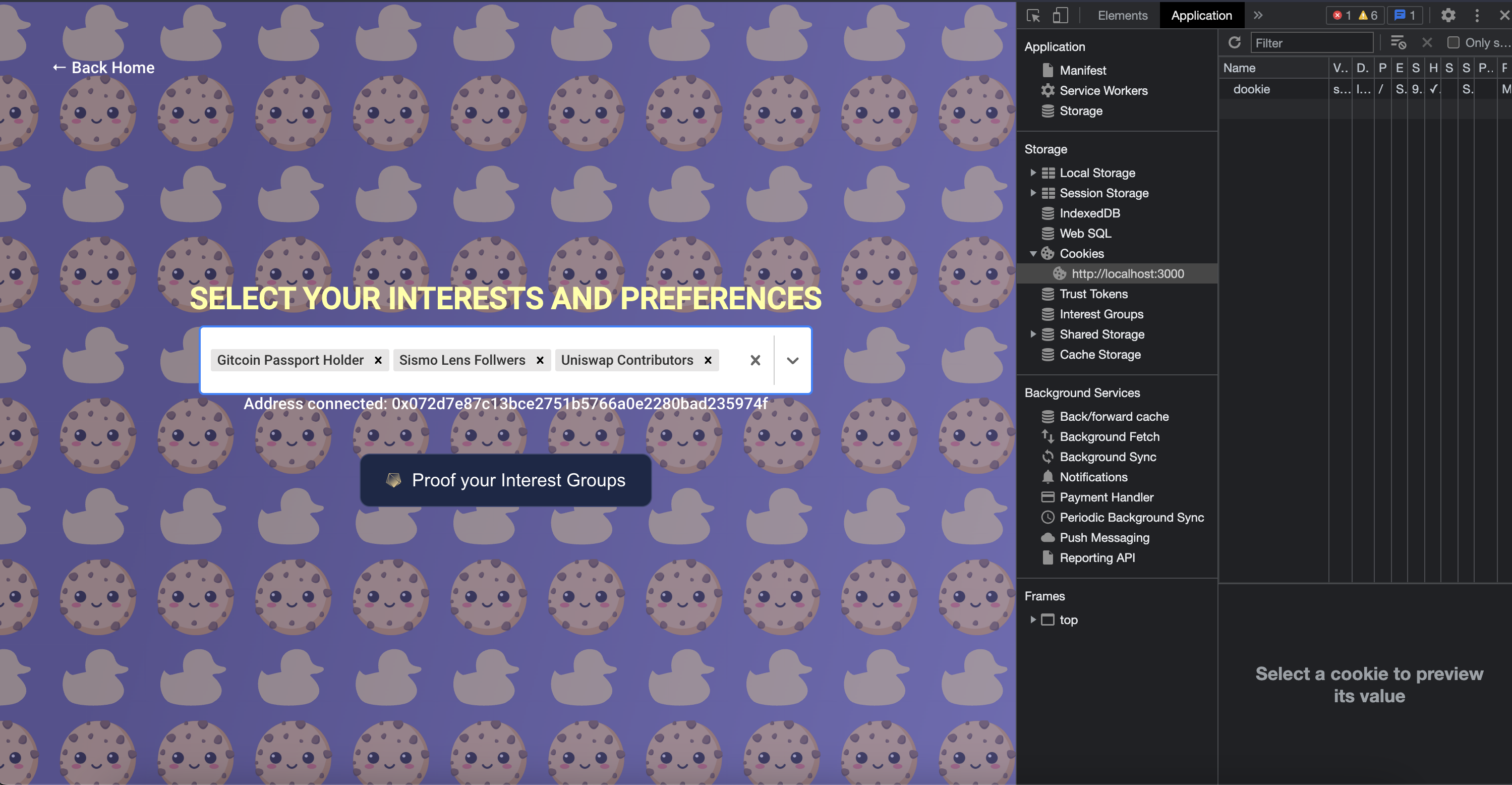Viewport: 1512px width, 785px height.
Task: Sort cookies by Name column header
Action: (x=1273, y=68)
